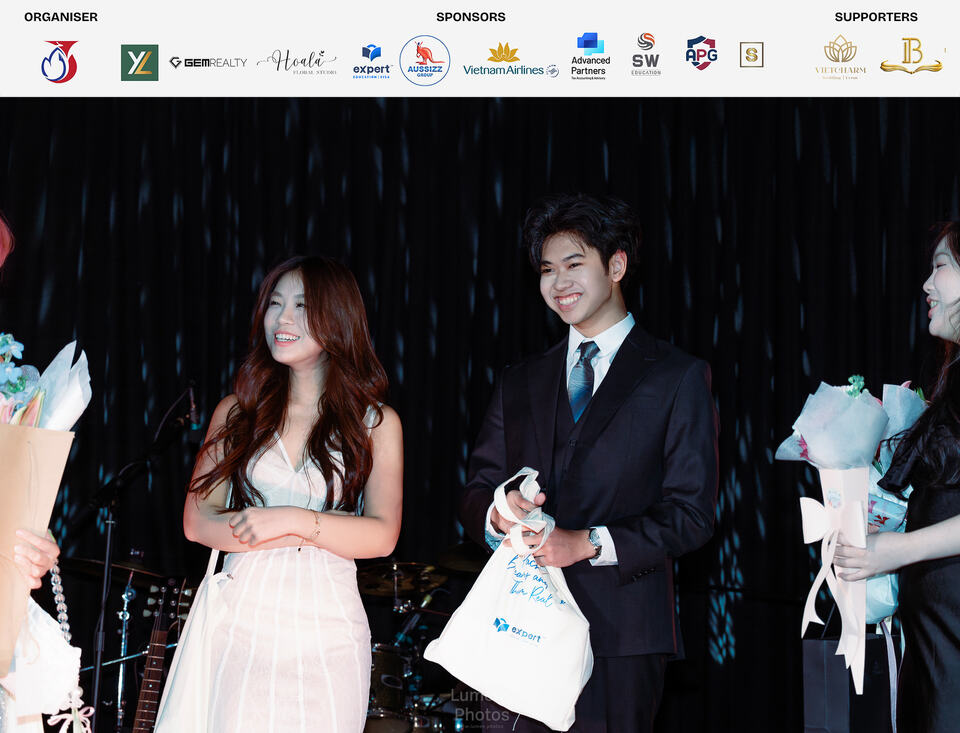This screenshot has width=960, height=733.
Task: Click the Aussizz Group kangaroo logo
Action: [x=425, y=61]
